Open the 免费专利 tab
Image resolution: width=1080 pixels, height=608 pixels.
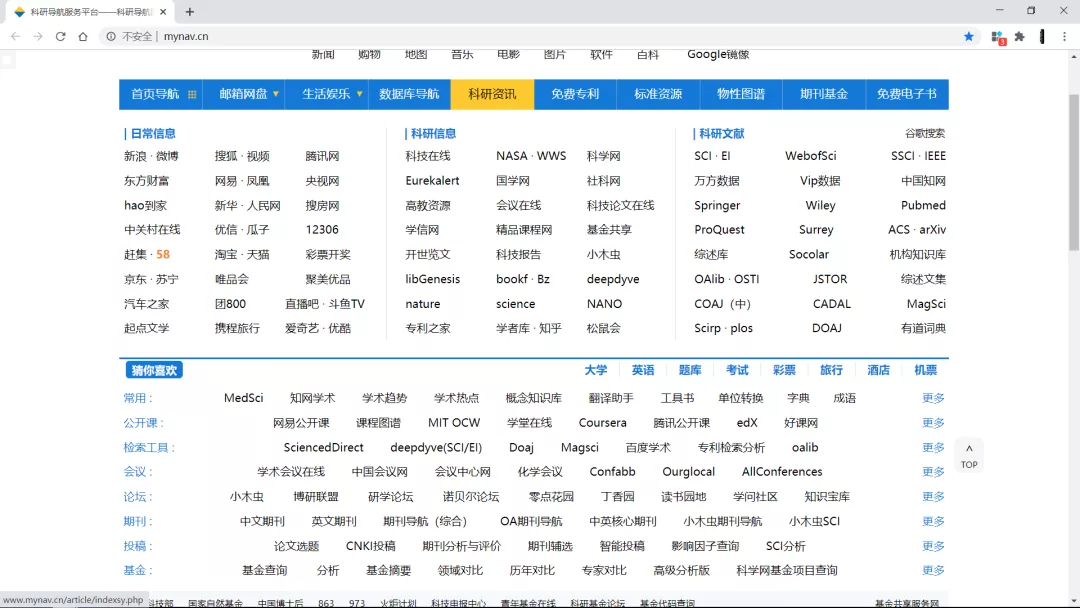coord(575,94)
